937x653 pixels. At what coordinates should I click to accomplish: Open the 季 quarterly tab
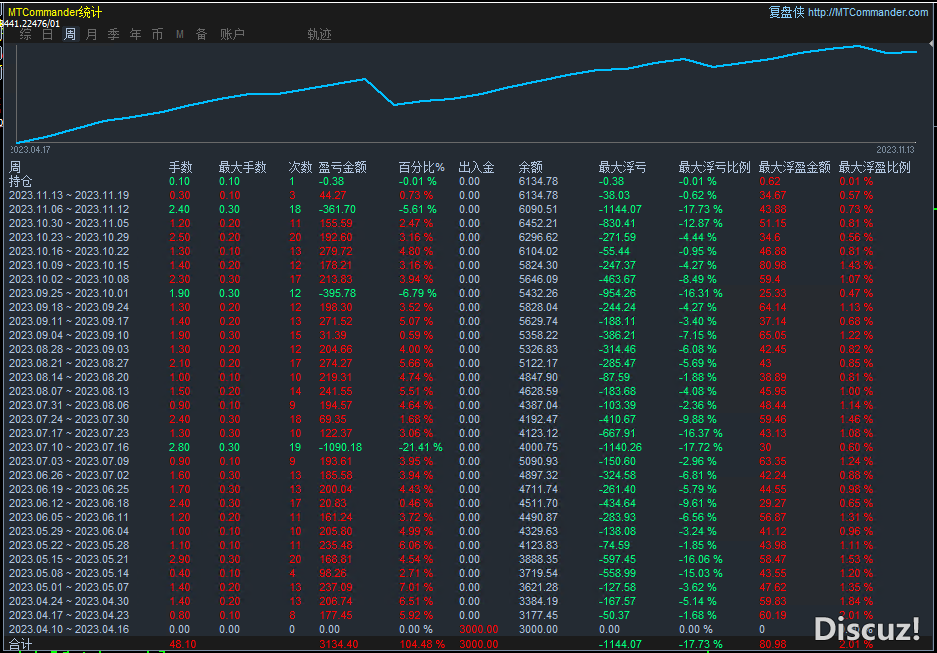[114, 35]
